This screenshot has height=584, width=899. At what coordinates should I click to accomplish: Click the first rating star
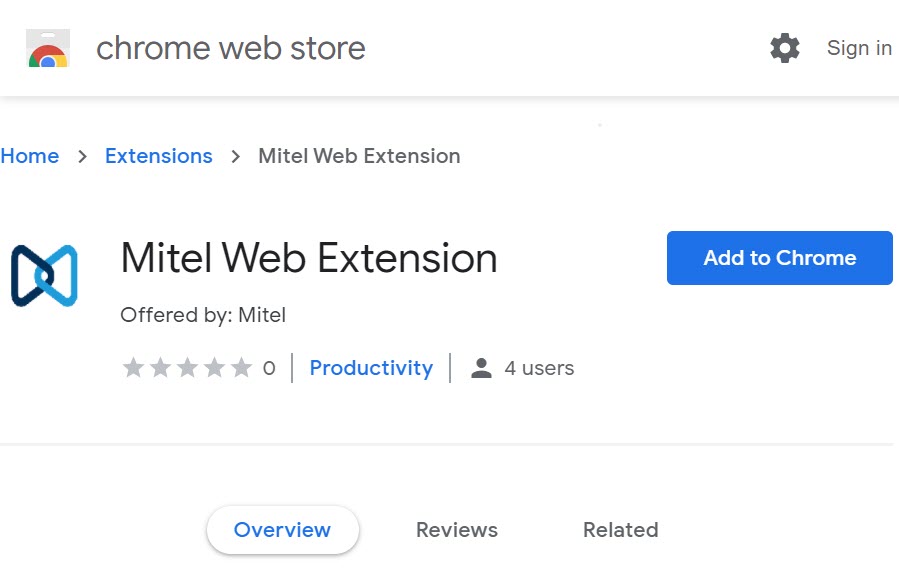point(132,367)
